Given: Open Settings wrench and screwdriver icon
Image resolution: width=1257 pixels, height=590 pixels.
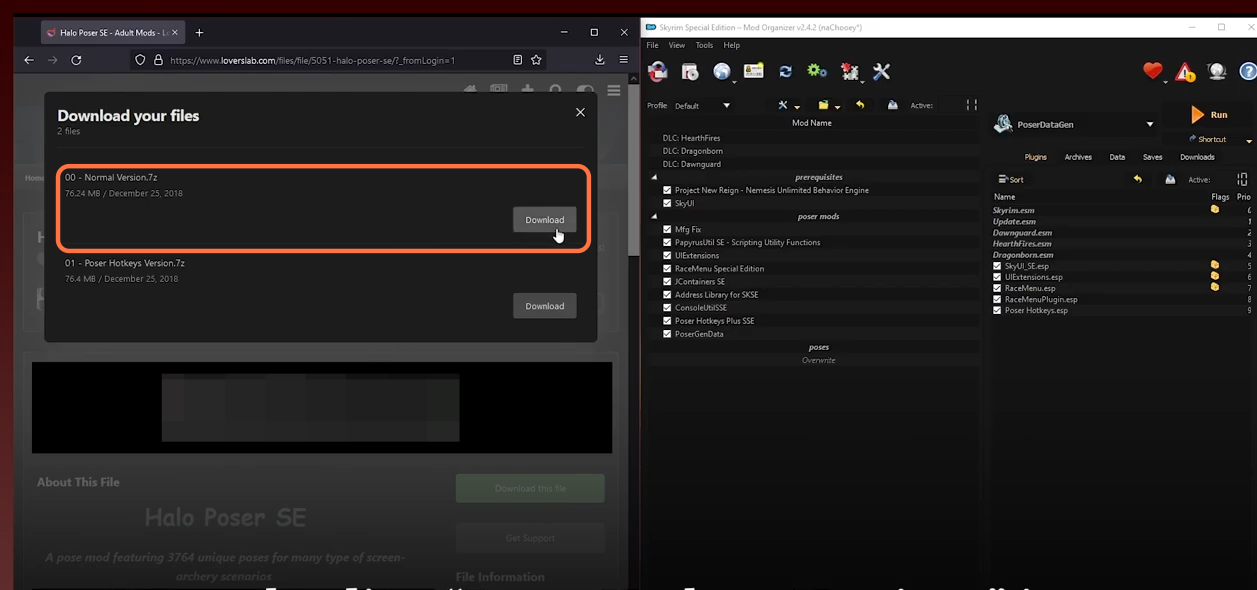Looking at the screenshot, I should click(x=881, y=71).
